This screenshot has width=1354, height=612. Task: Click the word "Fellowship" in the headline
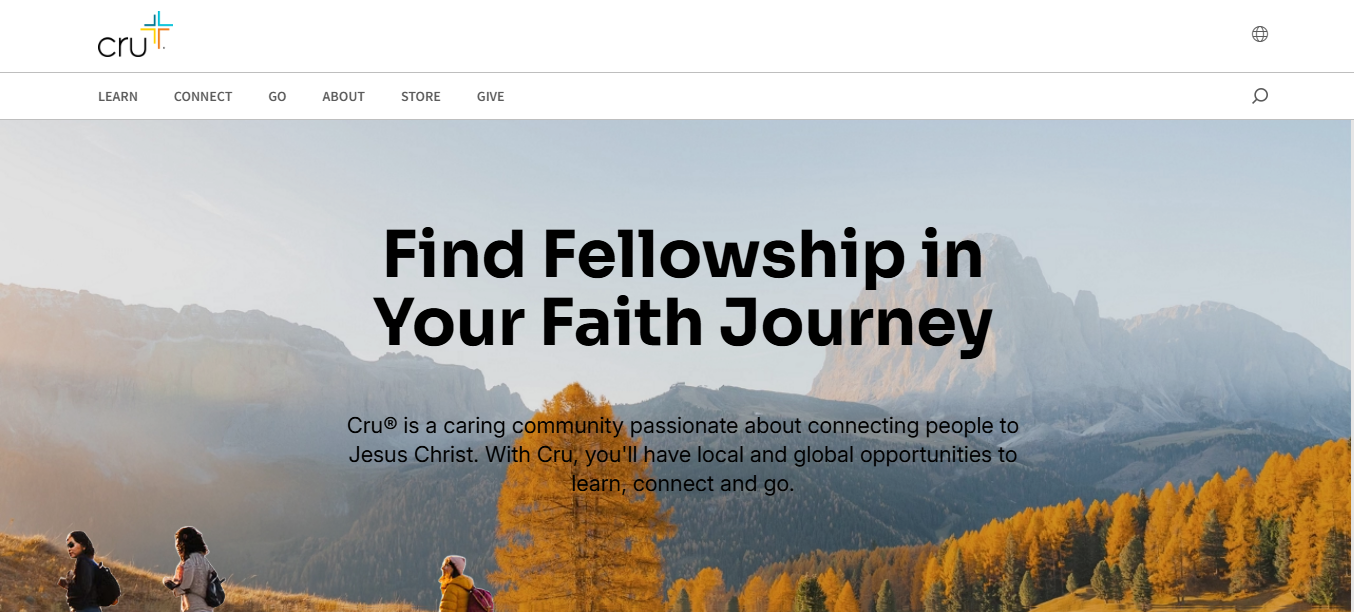pos(723,255)
